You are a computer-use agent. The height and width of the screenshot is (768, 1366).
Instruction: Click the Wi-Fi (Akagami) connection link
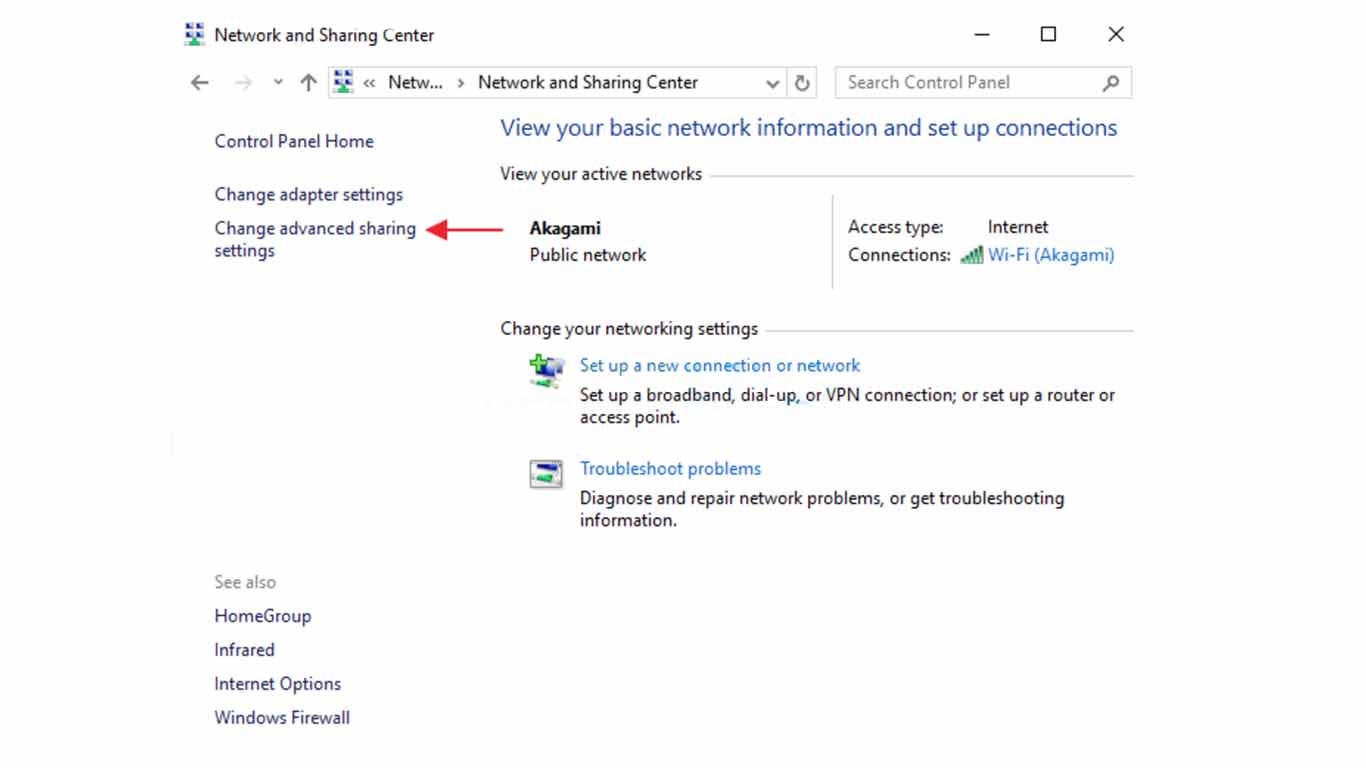point(1050,255)
